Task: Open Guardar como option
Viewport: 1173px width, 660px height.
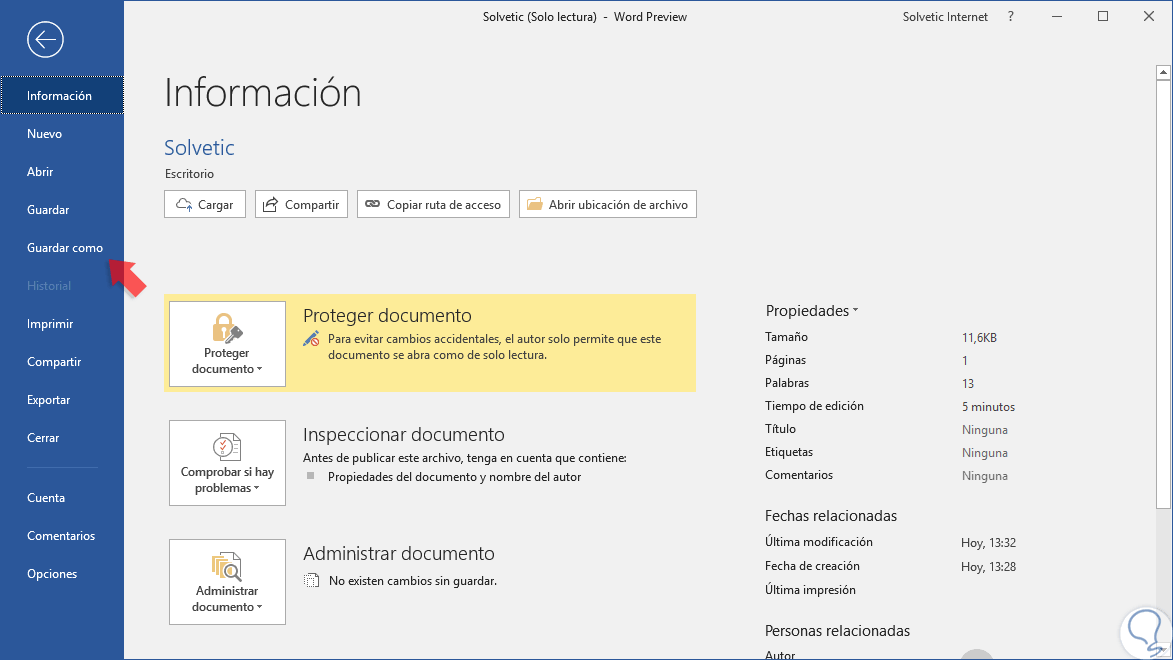Action: tap(62, 248)
